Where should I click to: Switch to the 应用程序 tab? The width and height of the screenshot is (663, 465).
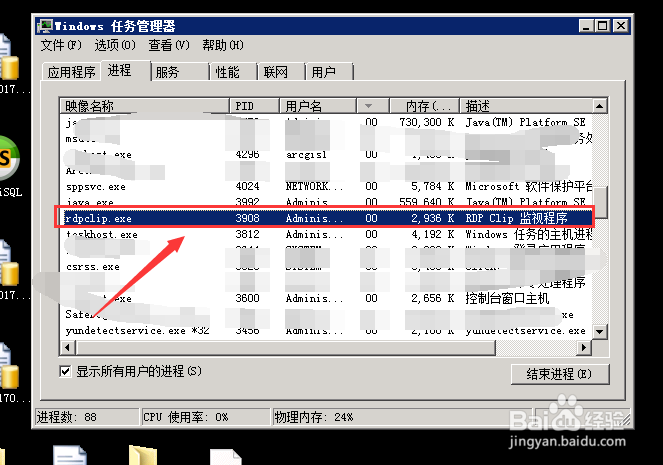71,72
